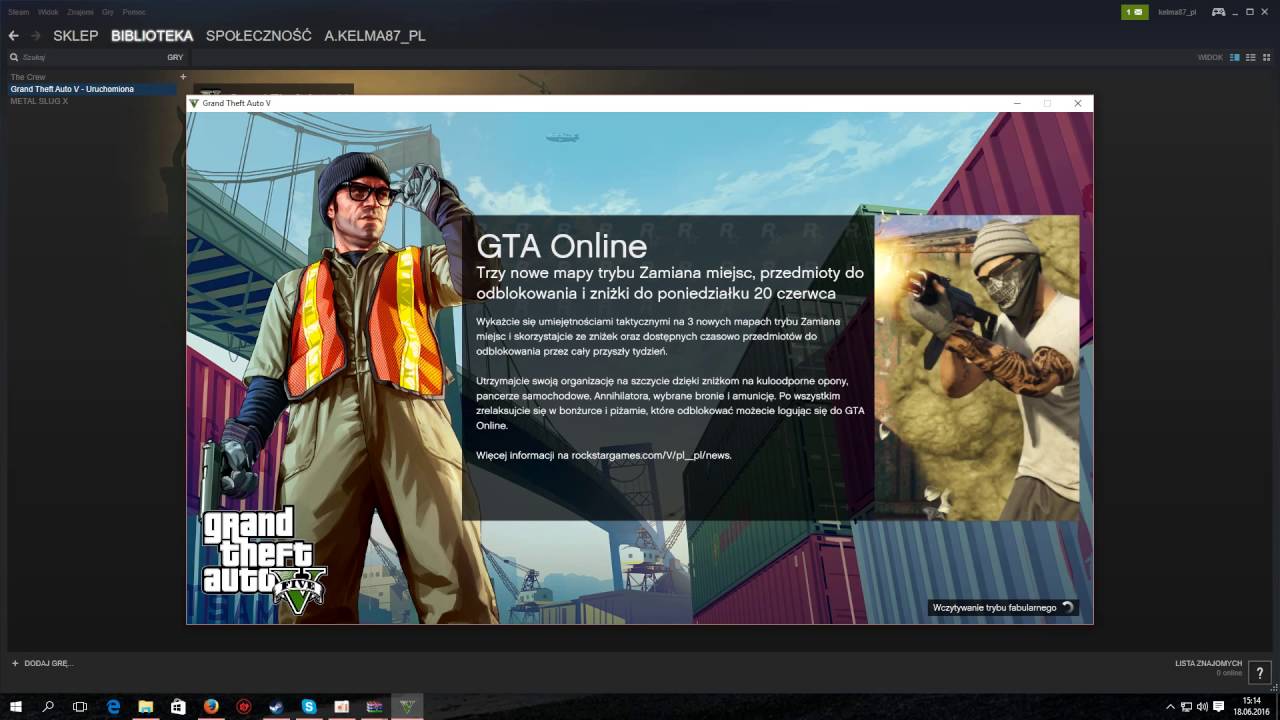
Task: Open Big Picture mode controller icon
Action: click(x=1218, y=12)
